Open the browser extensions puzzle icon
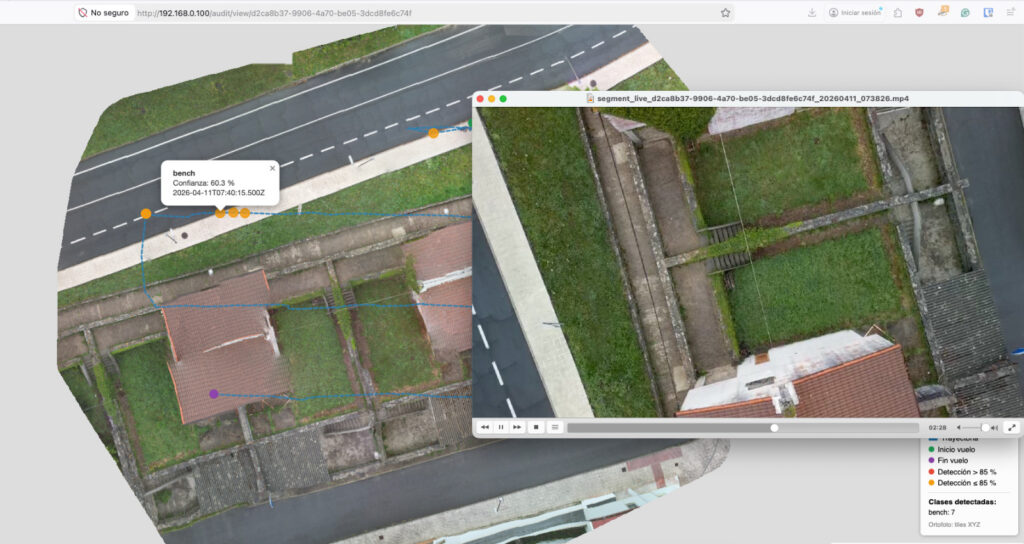The width and height of the screenshot is (1024, 544). [898, 13]
